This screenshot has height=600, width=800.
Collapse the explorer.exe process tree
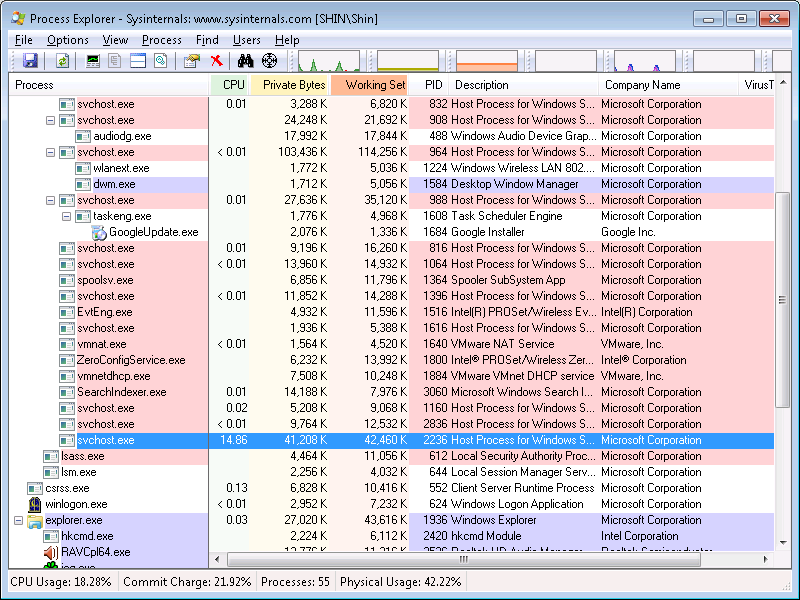(x=19, y=520)
